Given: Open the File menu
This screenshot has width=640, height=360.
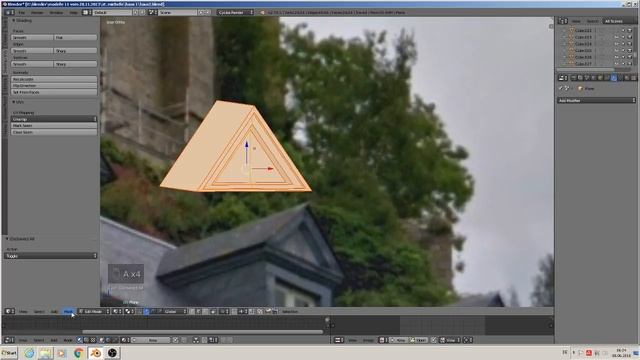Looking at the screenshot, I should 22,13.
